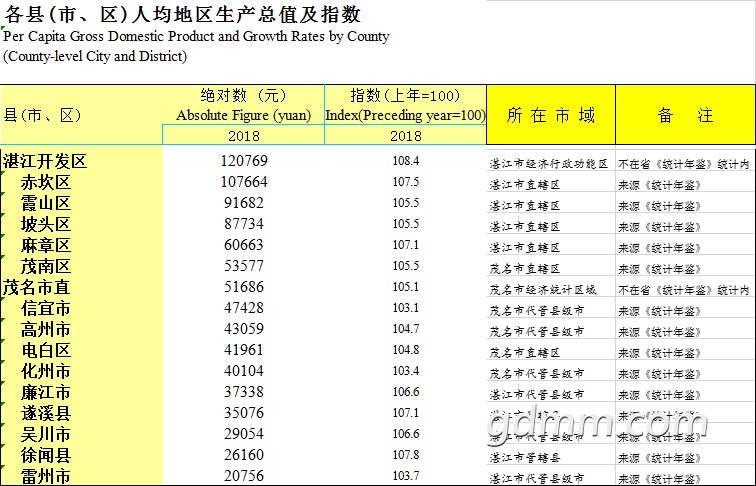
Task: Select the 县(市、区) header cell
Action: (81, 115)
